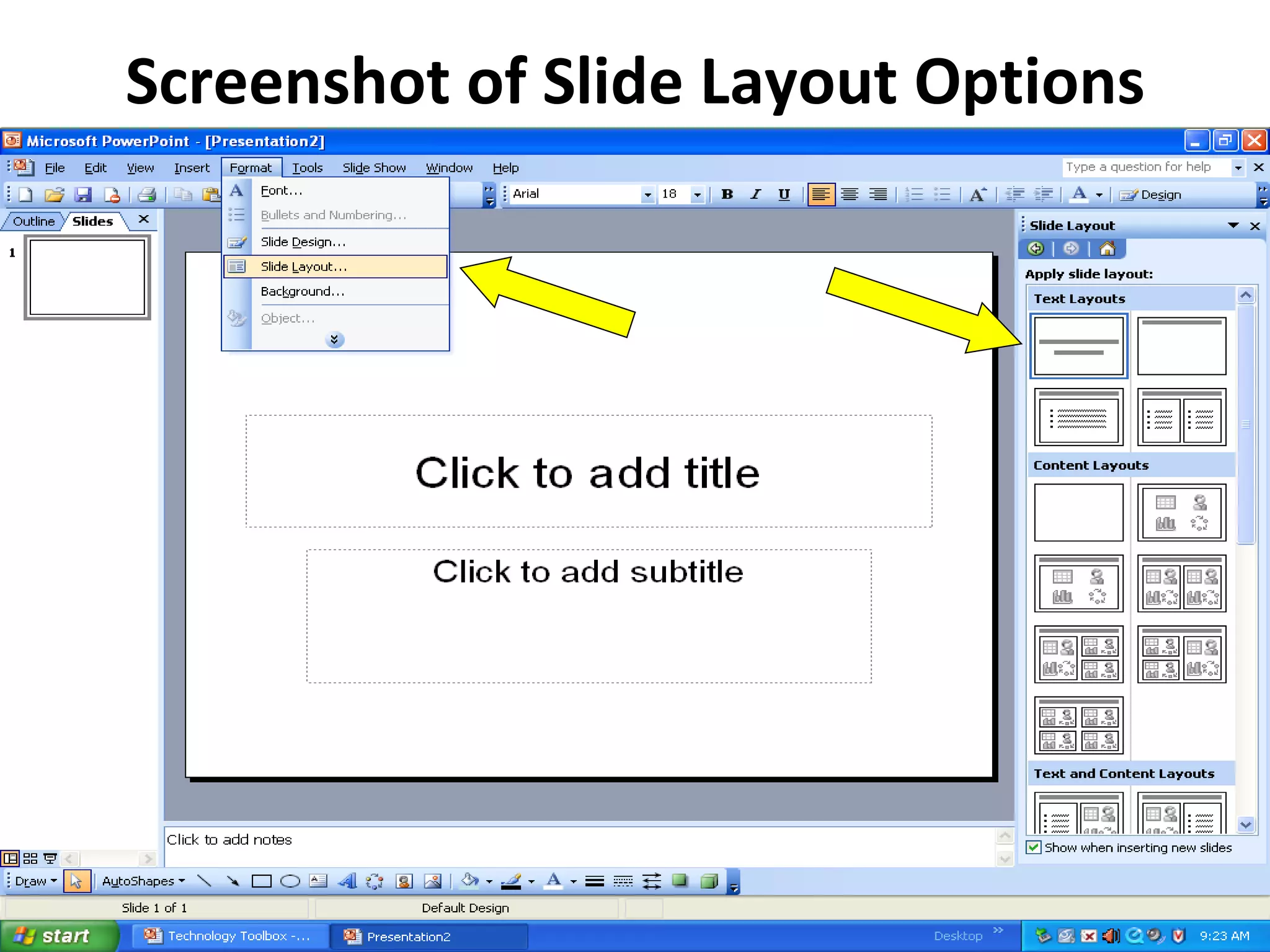
Task: Open the File menu
Action: [x=55, y=167]
